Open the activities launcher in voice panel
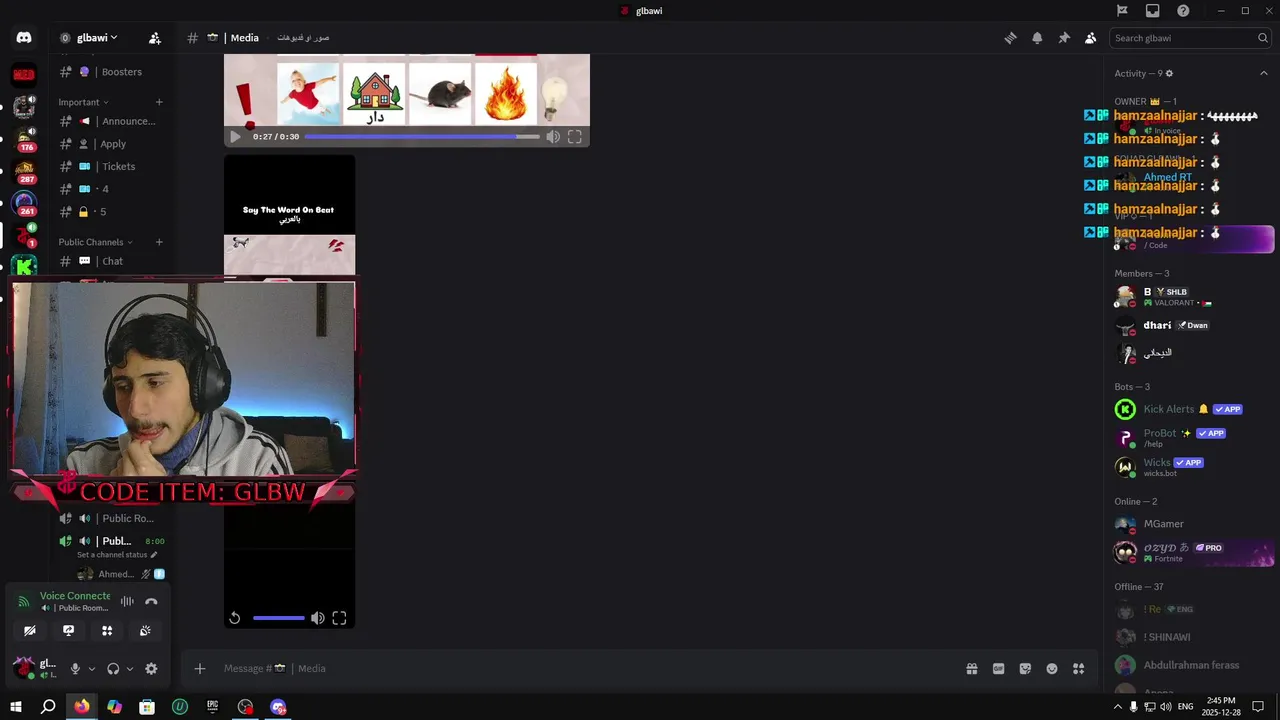Screen dimensions: 1280x720 pyautogui.click(x=107, y=630)
